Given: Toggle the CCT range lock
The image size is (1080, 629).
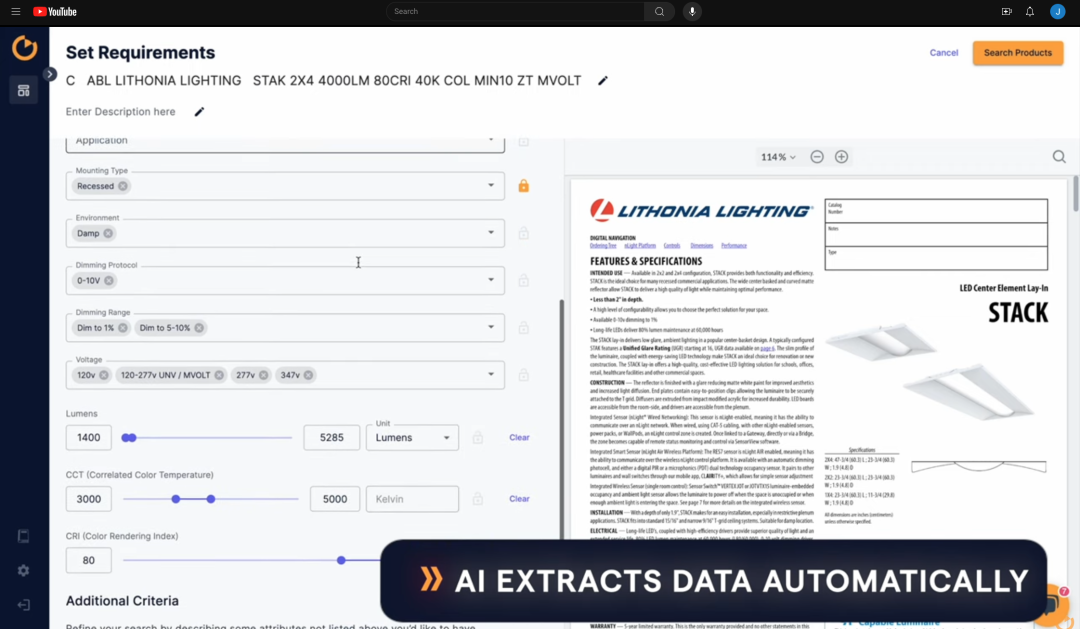Looking at the screenshot, I should pos(477,499).
